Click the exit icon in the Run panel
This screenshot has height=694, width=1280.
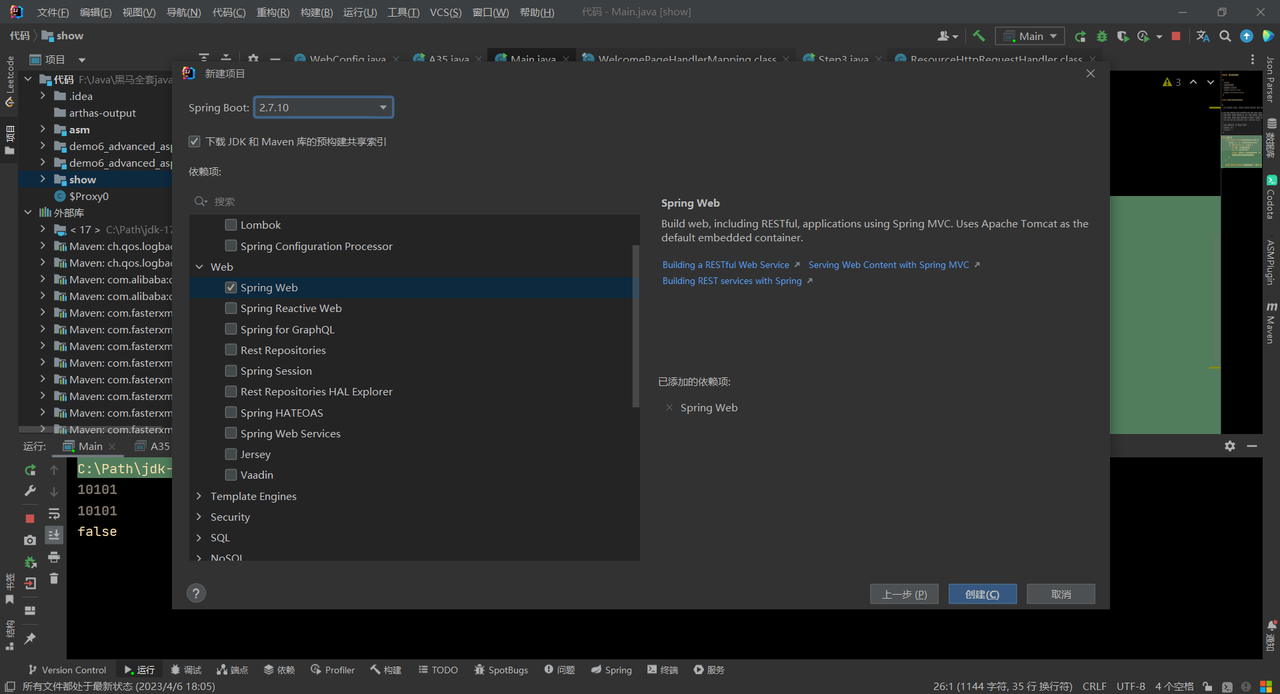point(30,583)
